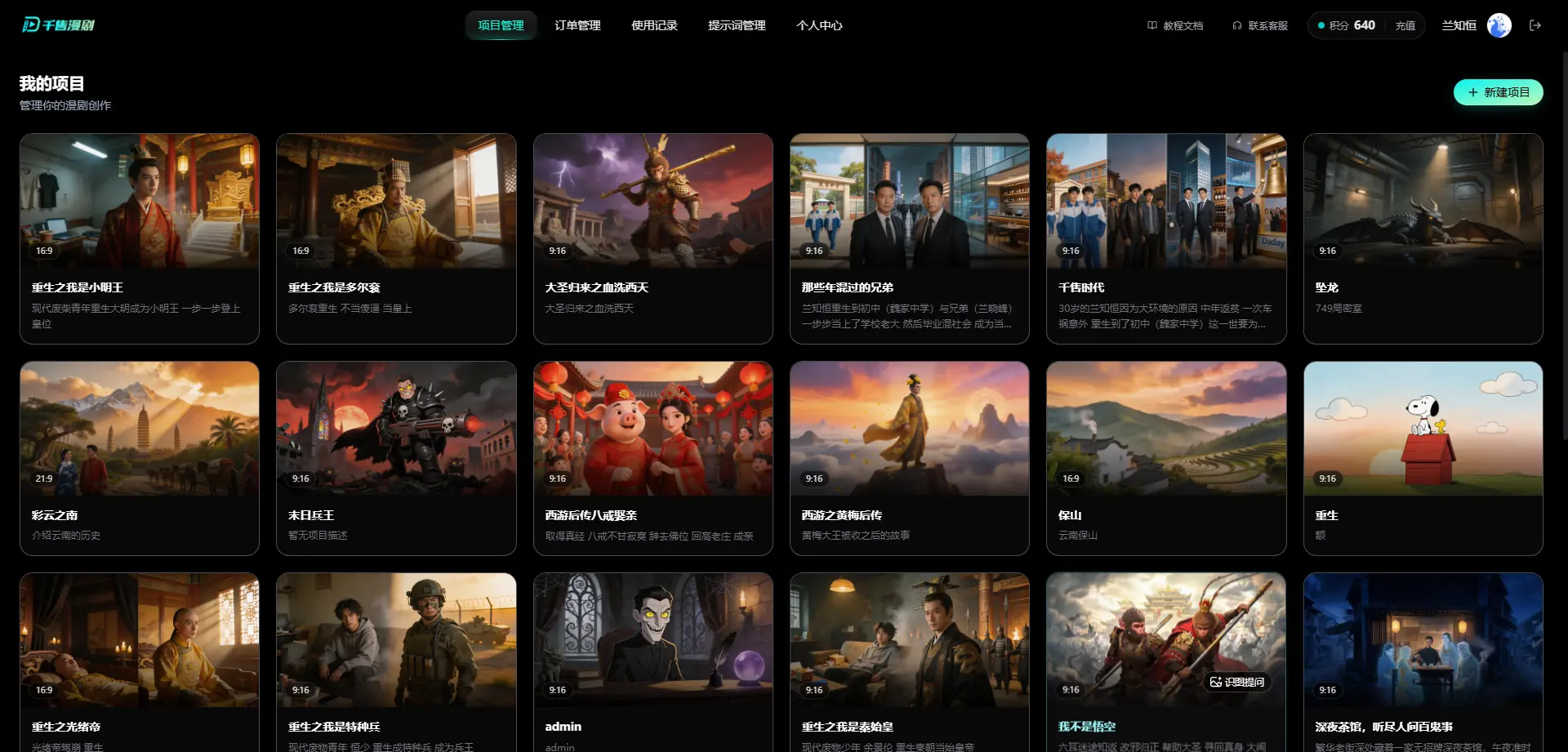1568x752 pixels.
Task: Open the admin project thumbnail
Action: 653,640
